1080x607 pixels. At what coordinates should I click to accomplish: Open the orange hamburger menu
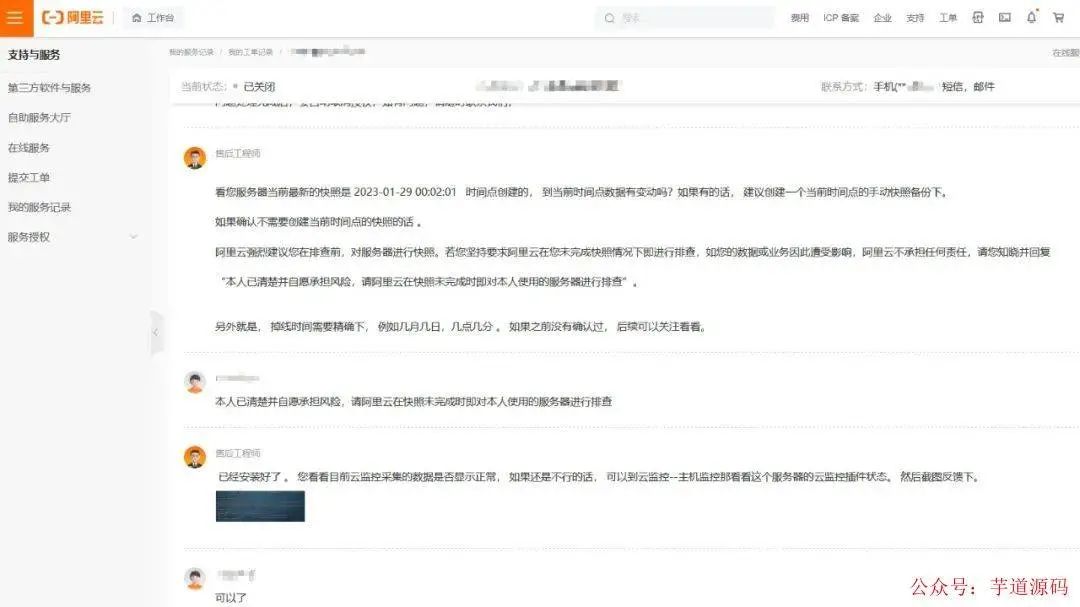coord(15,17)
